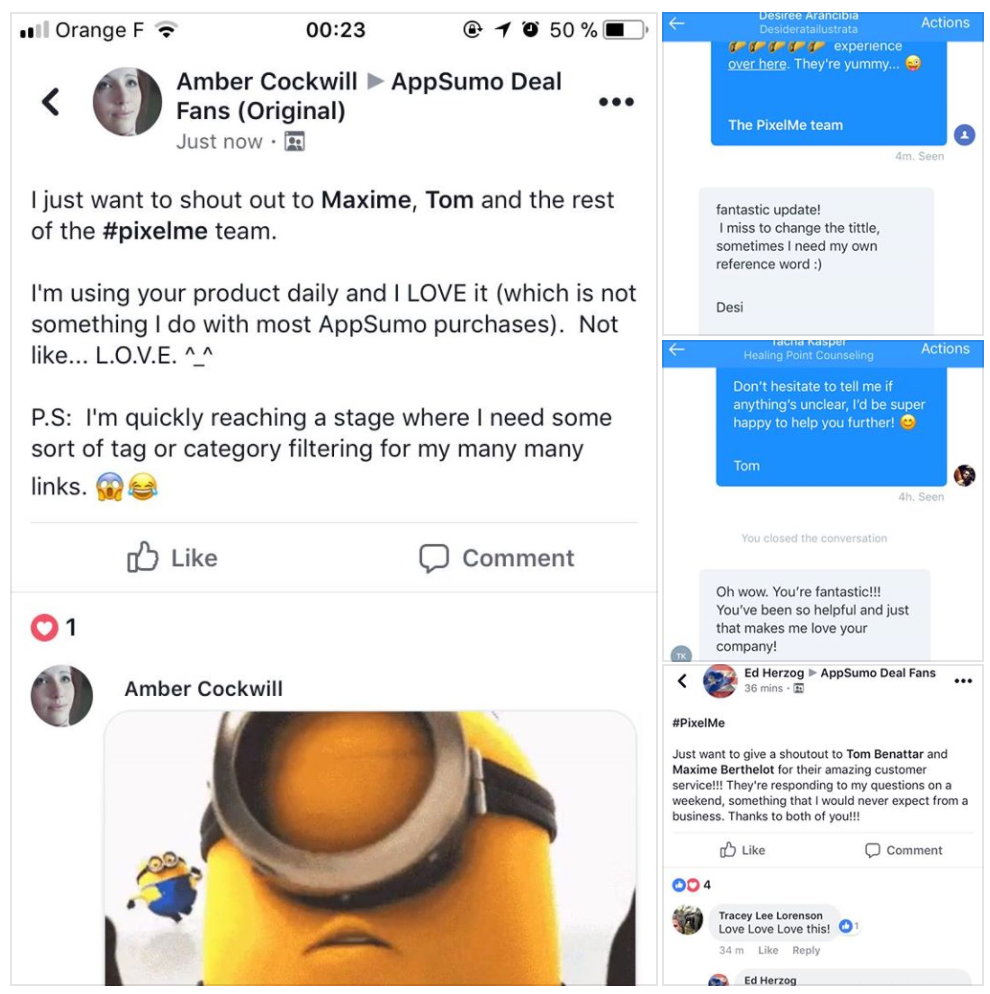Reply to Tracey Lee Lorenson's comment
The image size is (990, 994).
pos(806,950)
